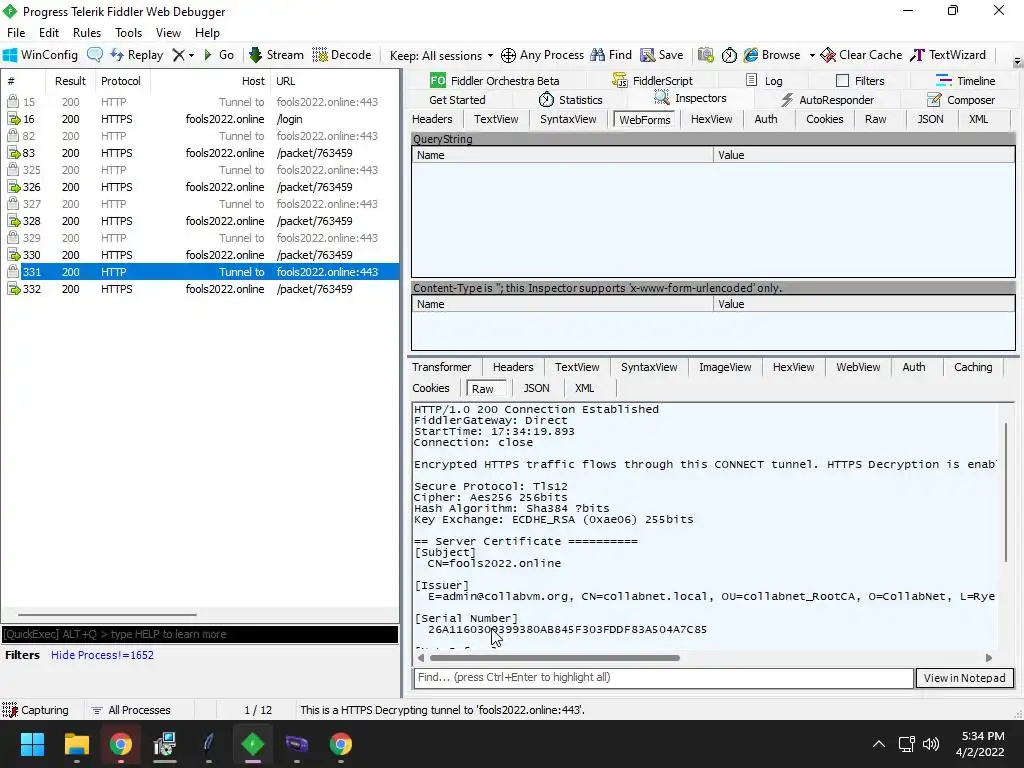The width and height of the screenshot is (1024, 768).
Task: Resume with the Go button
Action: (x=219, y=55)
